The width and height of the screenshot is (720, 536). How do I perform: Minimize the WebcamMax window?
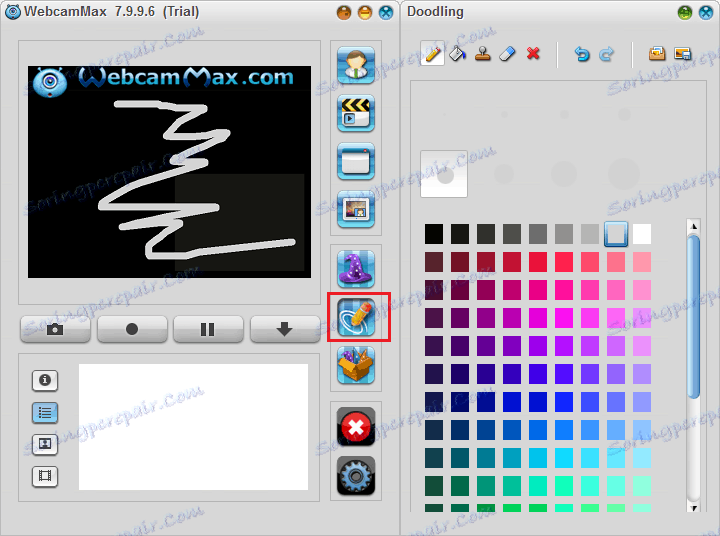coord(365,12)
